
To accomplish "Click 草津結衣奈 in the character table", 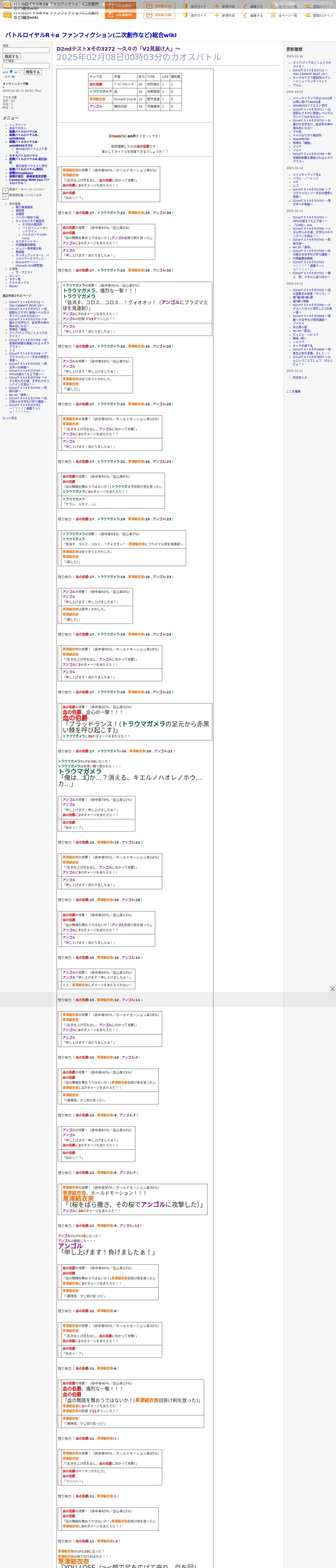I will coord(98,99).
